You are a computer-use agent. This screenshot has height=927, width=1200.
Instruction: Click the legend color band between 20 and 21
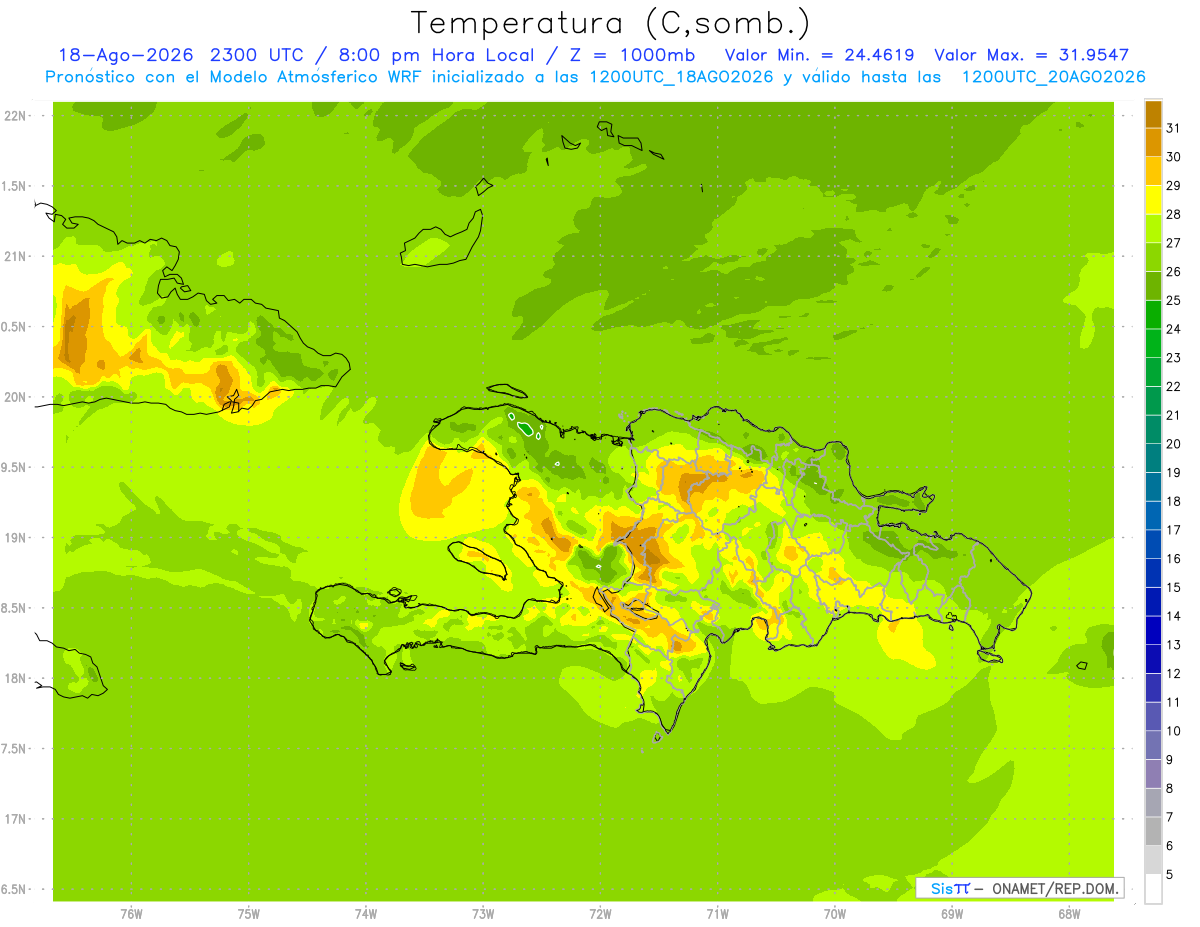(1153, 429)
